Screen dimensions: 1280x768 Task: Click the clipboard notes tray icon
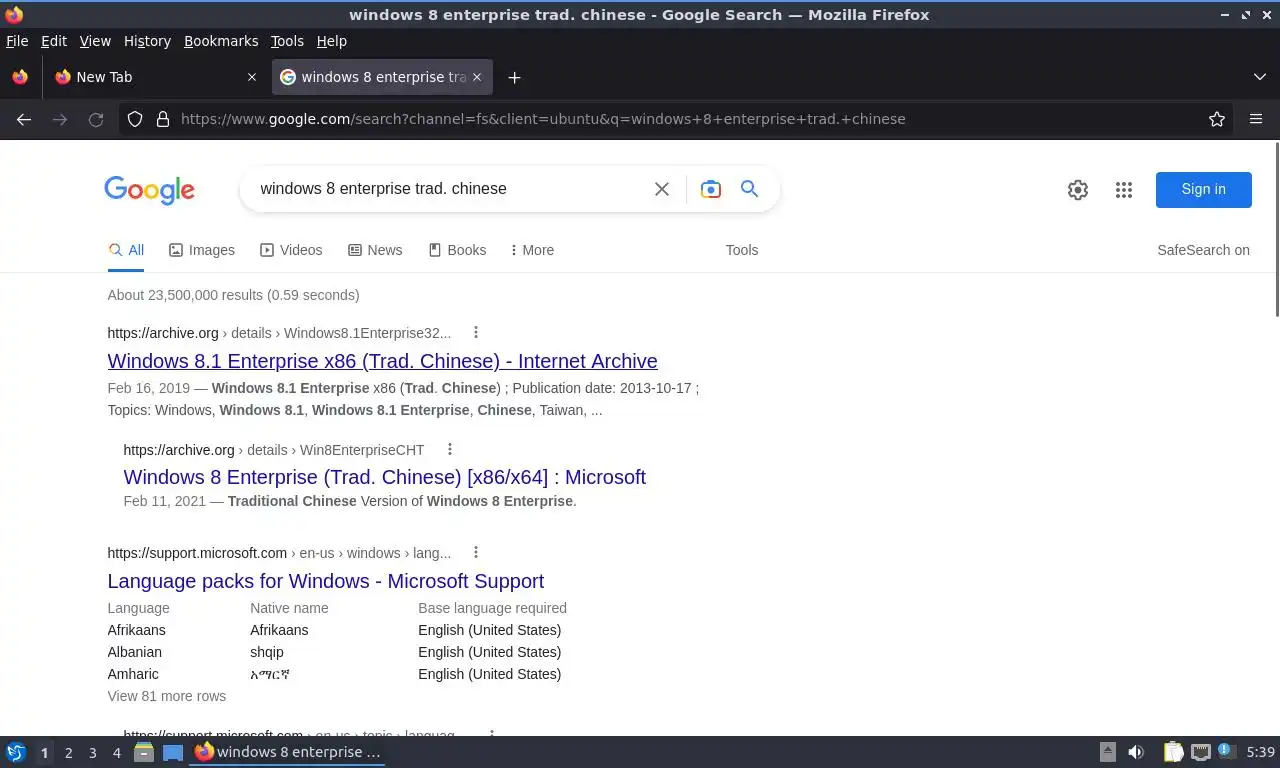click(1173, 752)
